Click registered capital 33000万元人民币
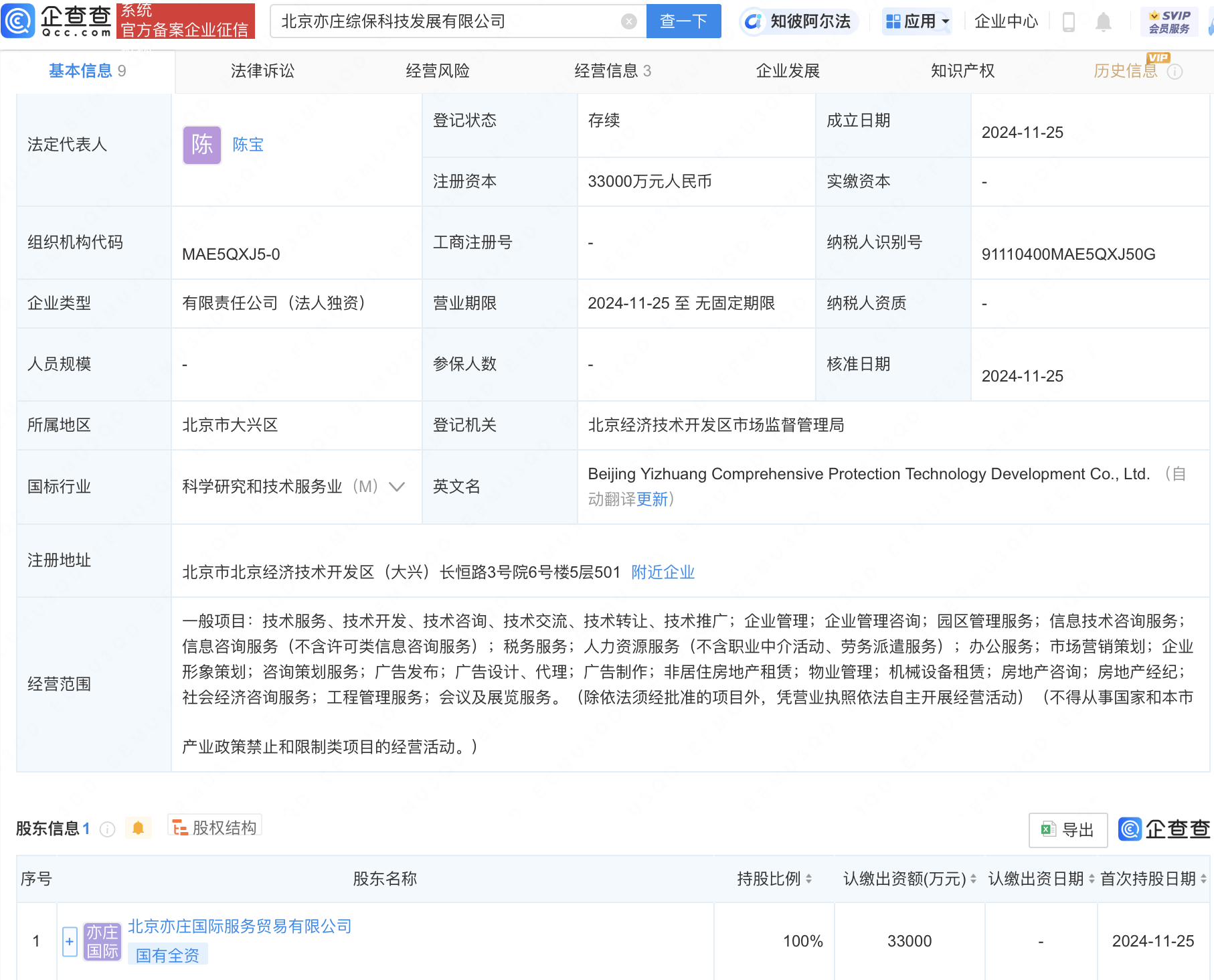Viewport: 1214px width, 980px height. (649, 181)
